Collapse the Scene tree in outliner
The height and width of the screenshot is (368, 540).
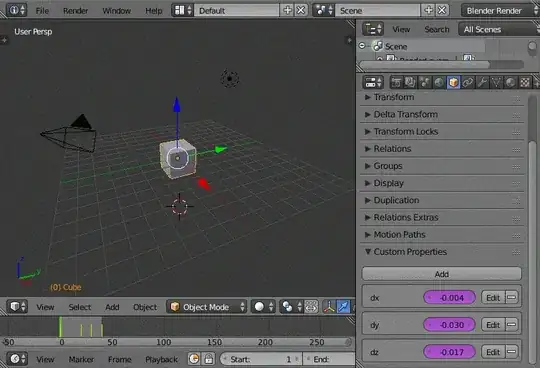[362, 45]
